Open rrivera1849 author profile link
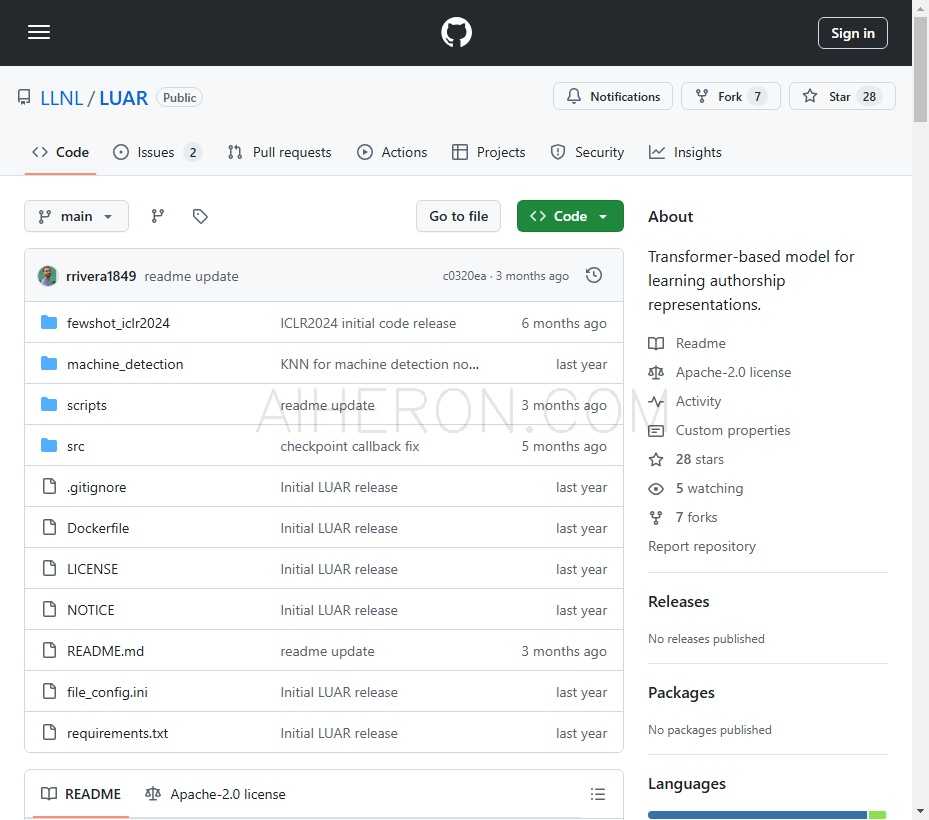929x820 pixels. (101, 276)
